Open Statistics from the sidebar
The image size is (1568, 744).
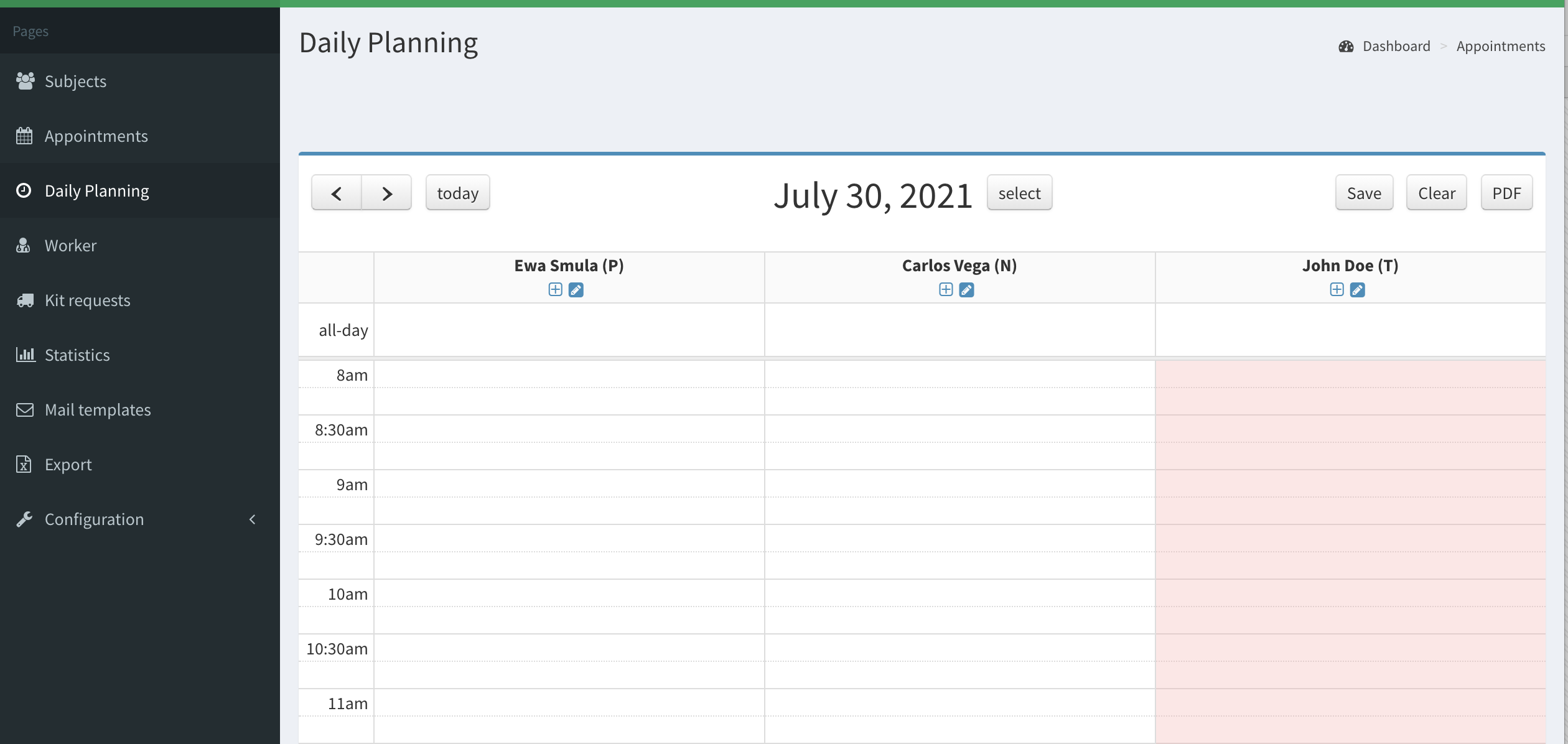77,355
